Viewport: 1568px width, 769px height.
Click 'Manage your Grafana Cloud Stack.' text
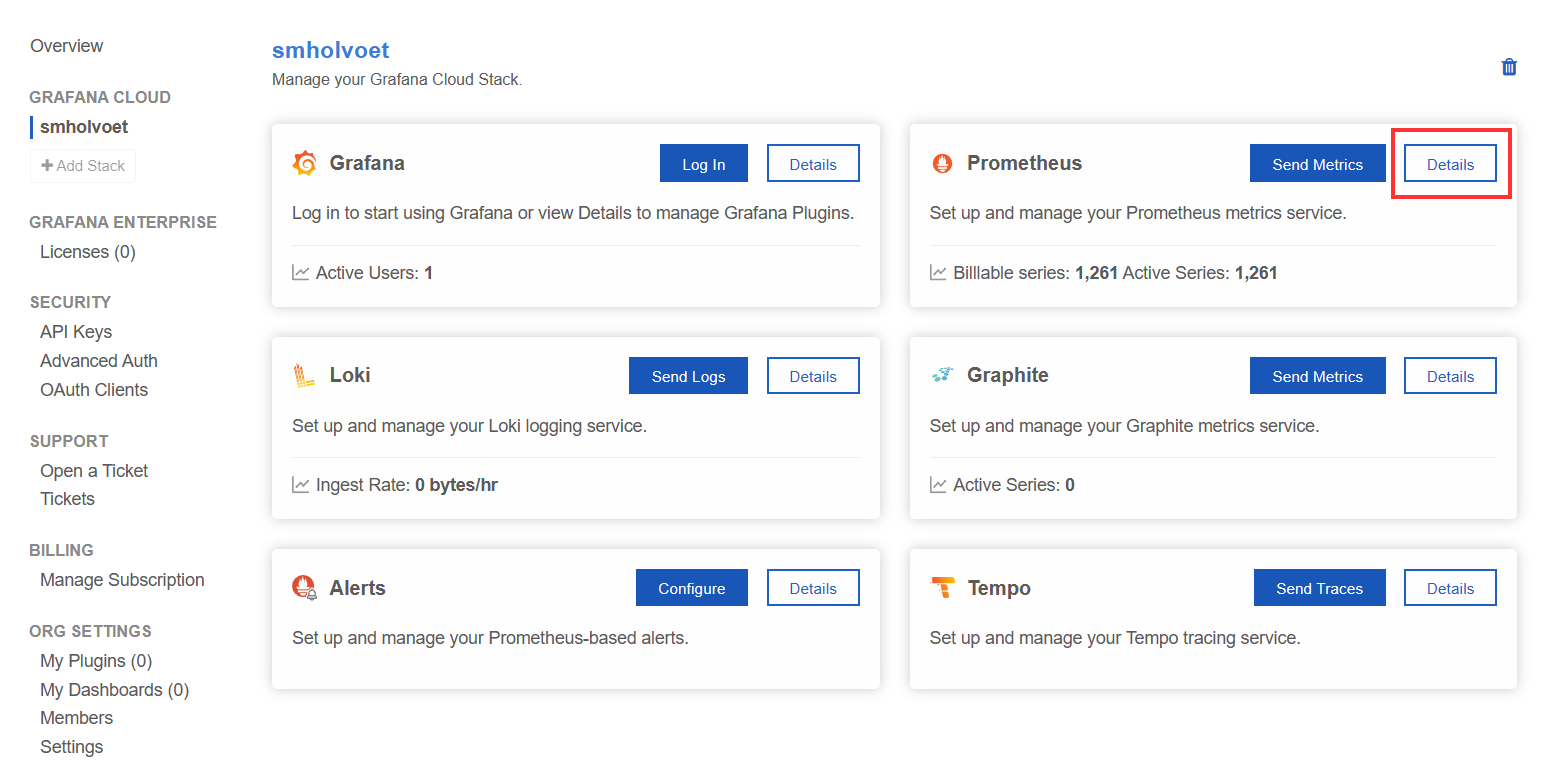pyautogui.click(x=397, y=79)
